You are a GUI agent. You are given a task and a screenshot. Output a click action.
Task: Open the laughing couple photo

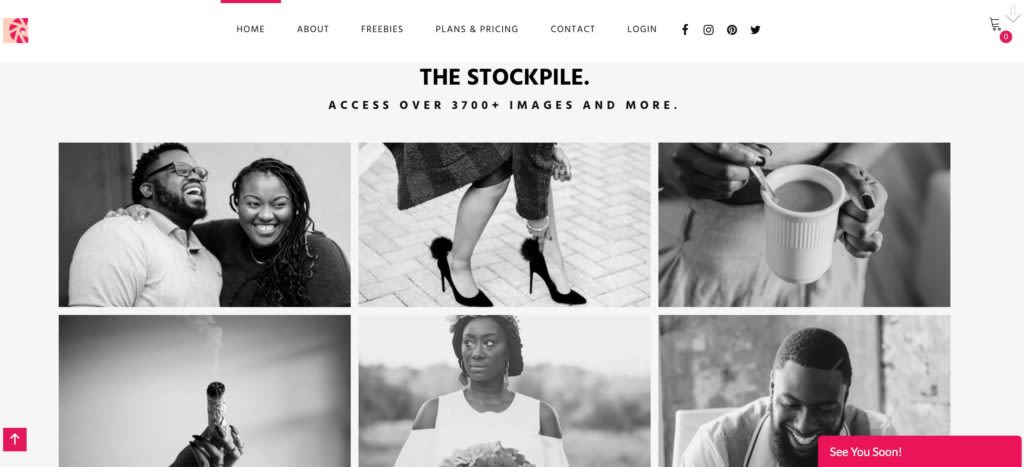pos(204,225)
